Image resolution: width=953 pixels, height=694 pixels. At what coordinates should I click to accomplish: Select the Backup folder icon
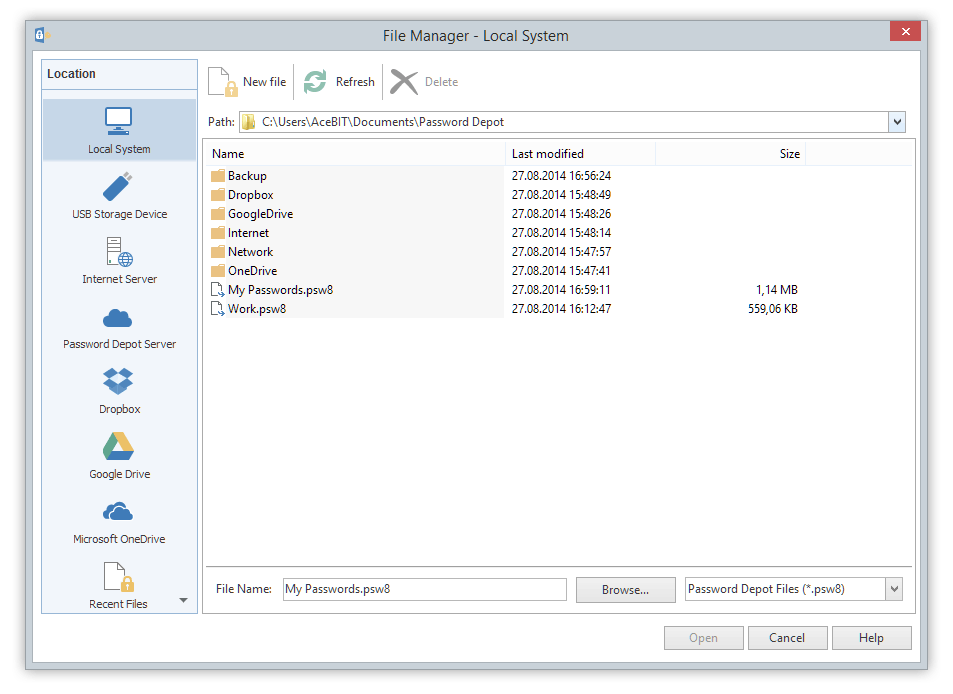tap(218, 176)
